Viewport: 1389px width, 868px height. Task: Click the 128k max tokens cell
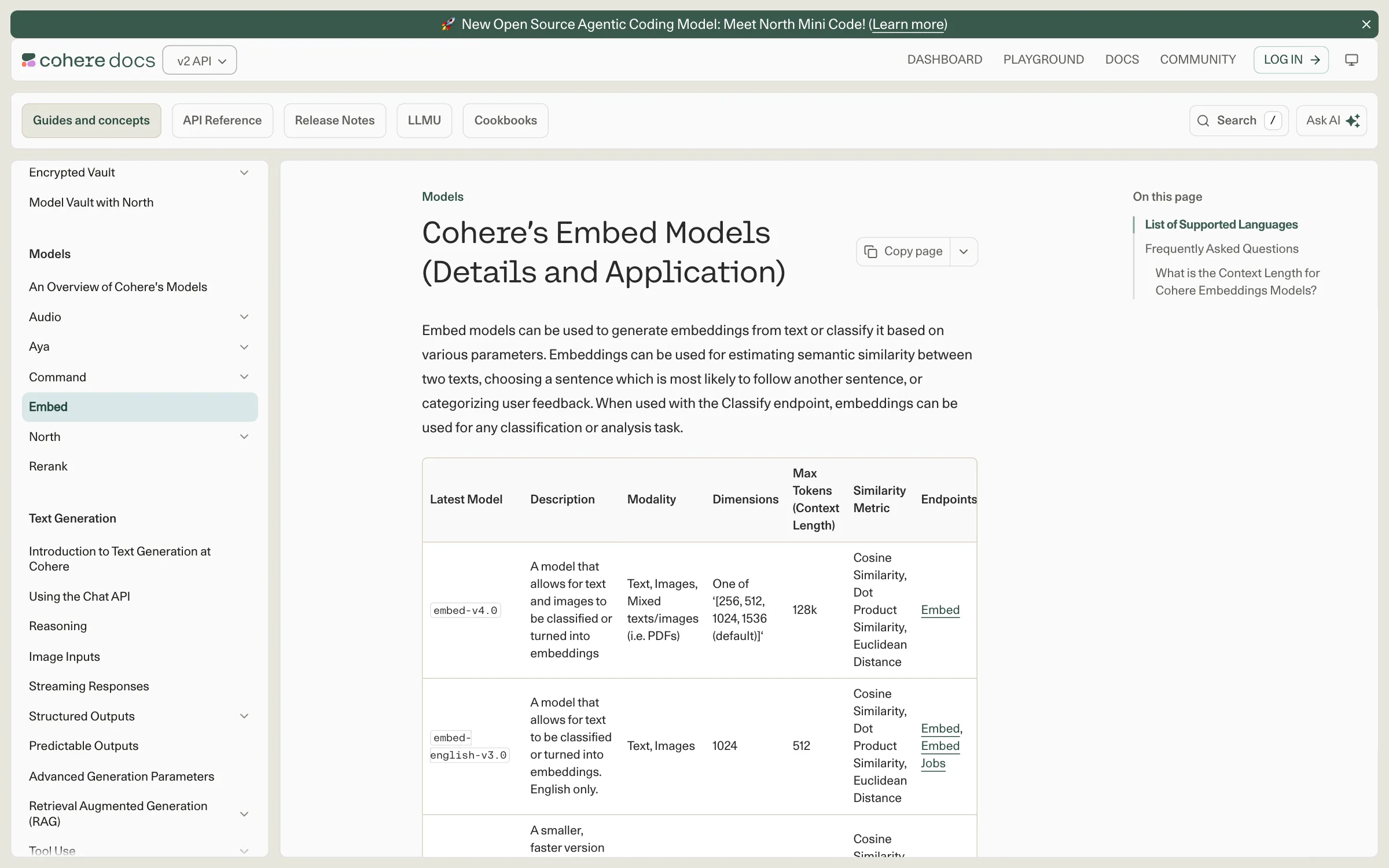coord(804,610)
